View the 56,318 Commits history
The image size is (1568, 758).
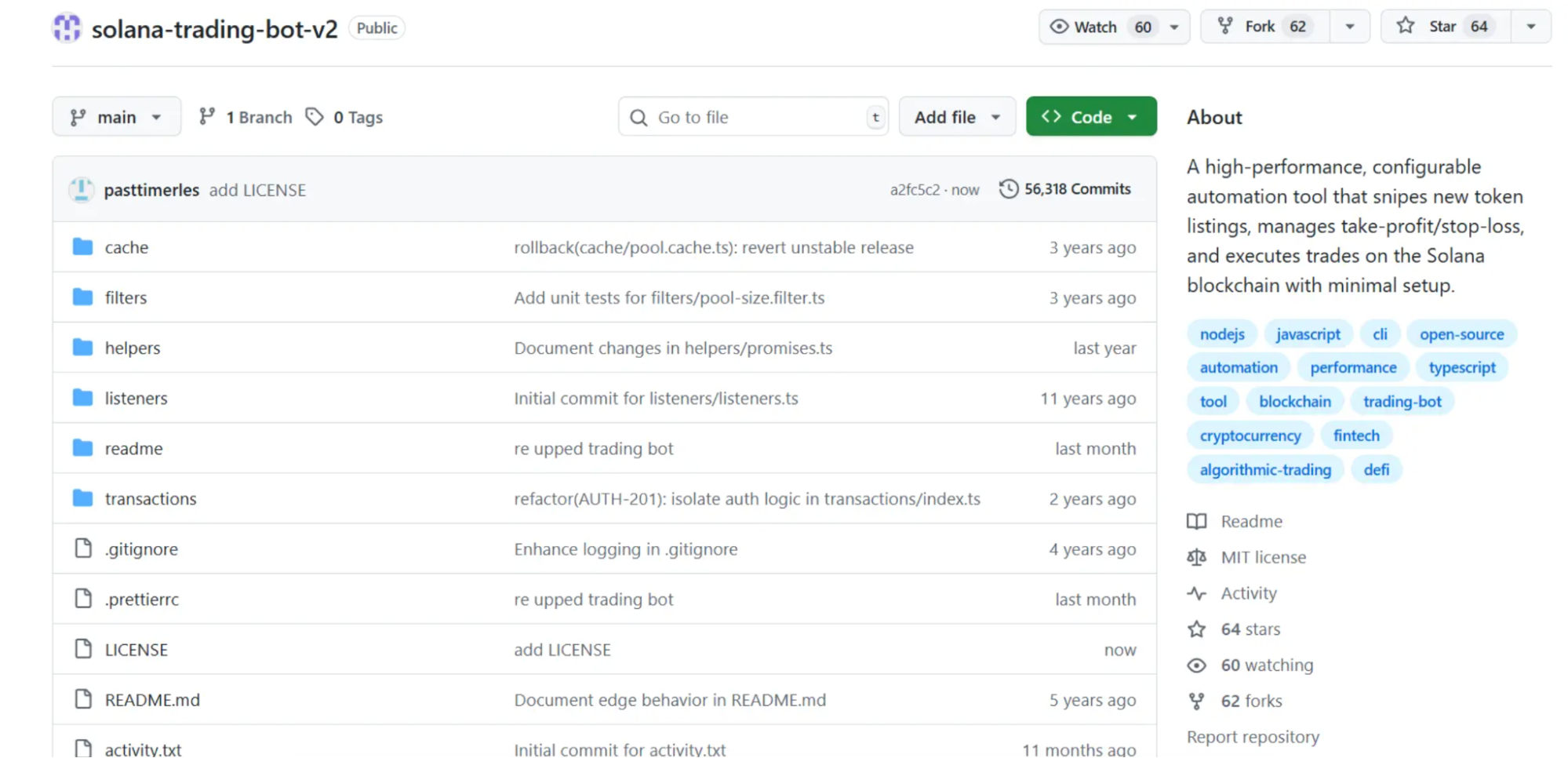[x=1064, y=189]
